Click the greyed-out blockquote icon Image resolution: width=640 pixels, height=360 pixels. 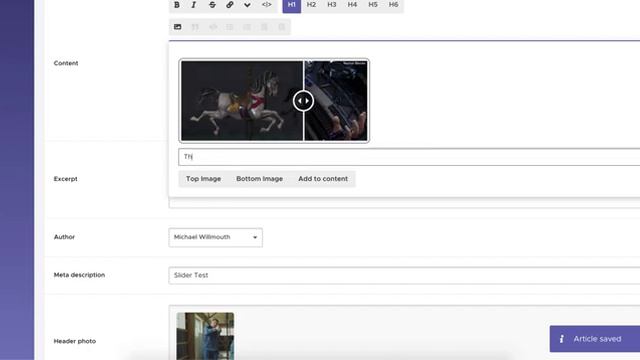click(x=195, y=27)
